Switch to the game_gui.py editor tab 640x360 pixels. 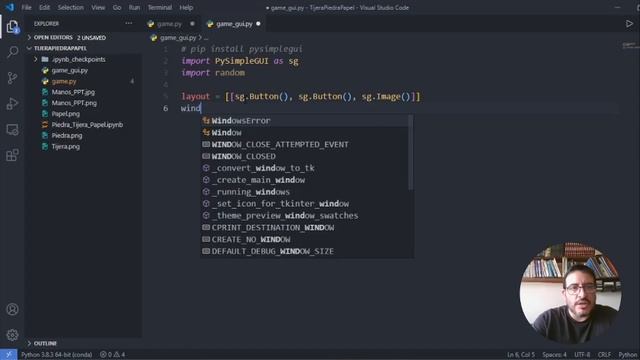[x=234, y=24]
